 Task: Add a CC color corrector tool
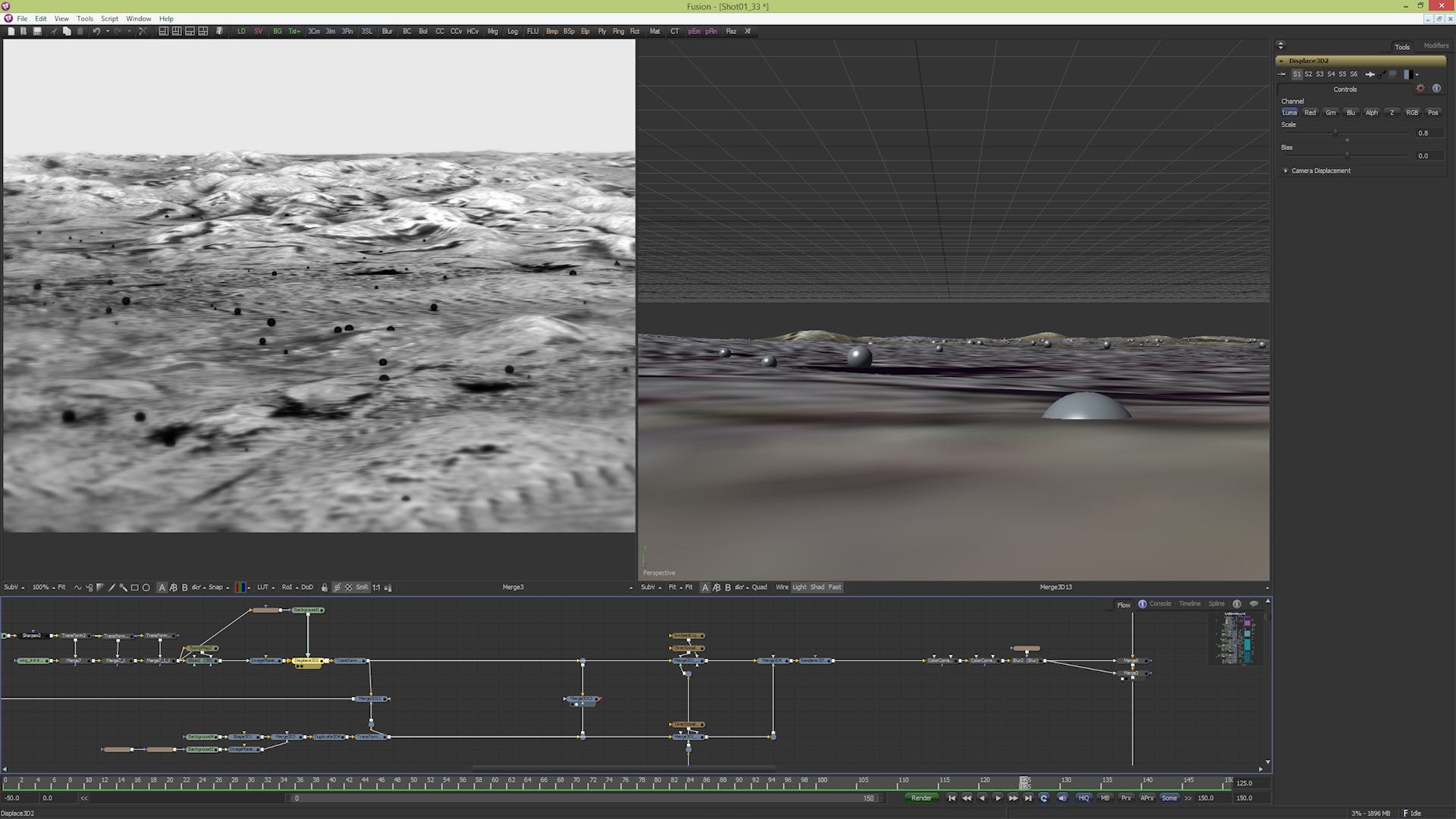pyautogui.click(x=440, y=31)
